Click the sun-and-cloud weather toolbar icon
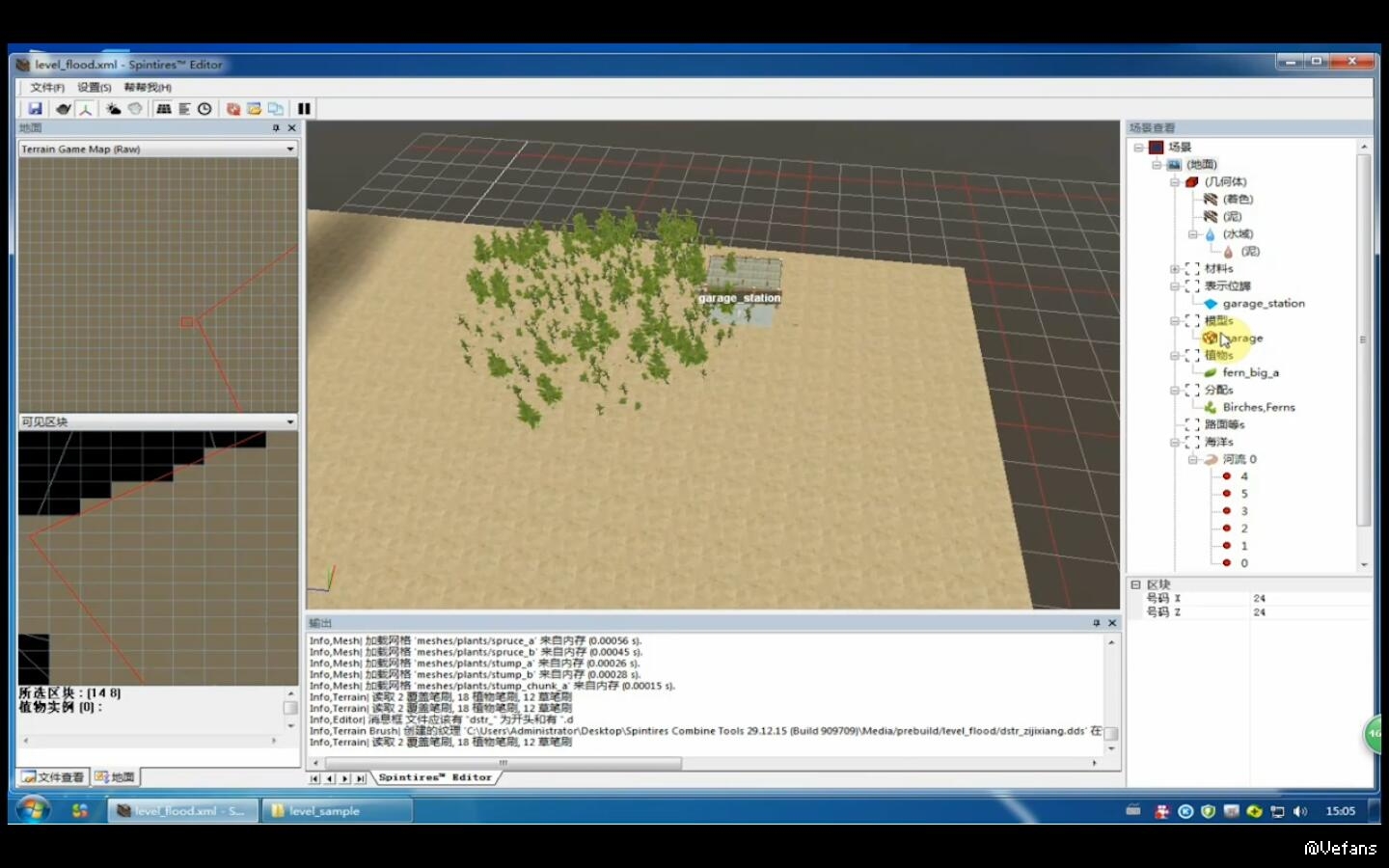The height and width of the screenshot is (868, 1389). pyautogui.click(x=113, y=109)
